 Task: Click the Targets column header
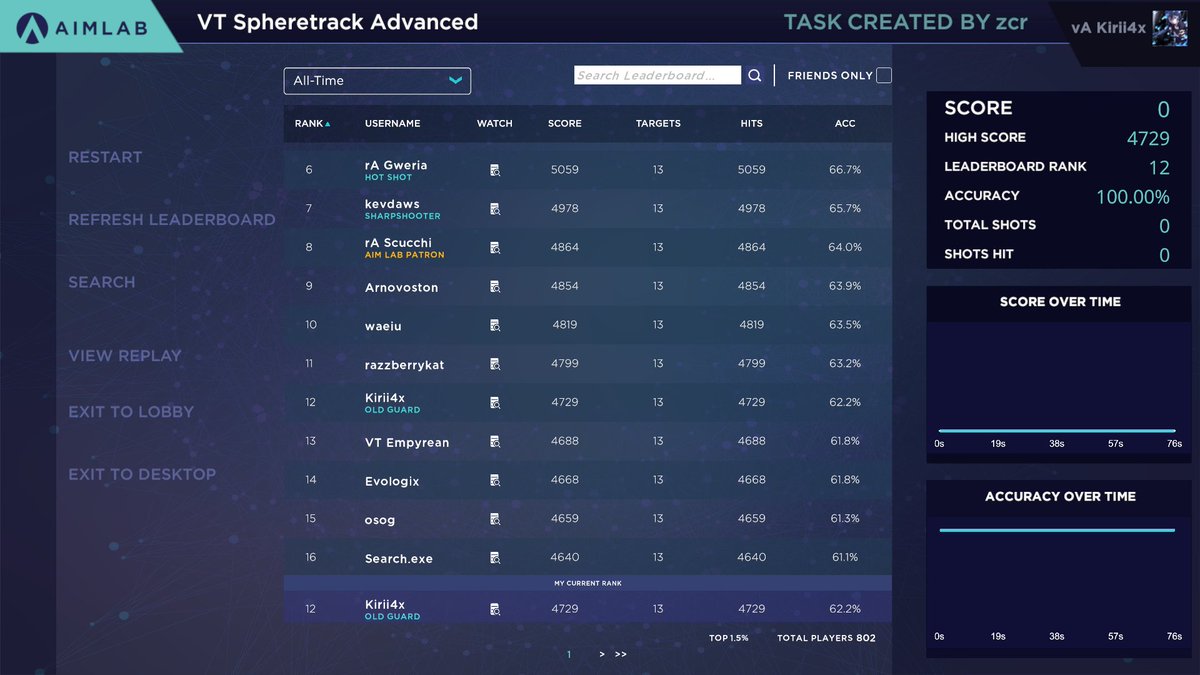click(x=658, y=124)
